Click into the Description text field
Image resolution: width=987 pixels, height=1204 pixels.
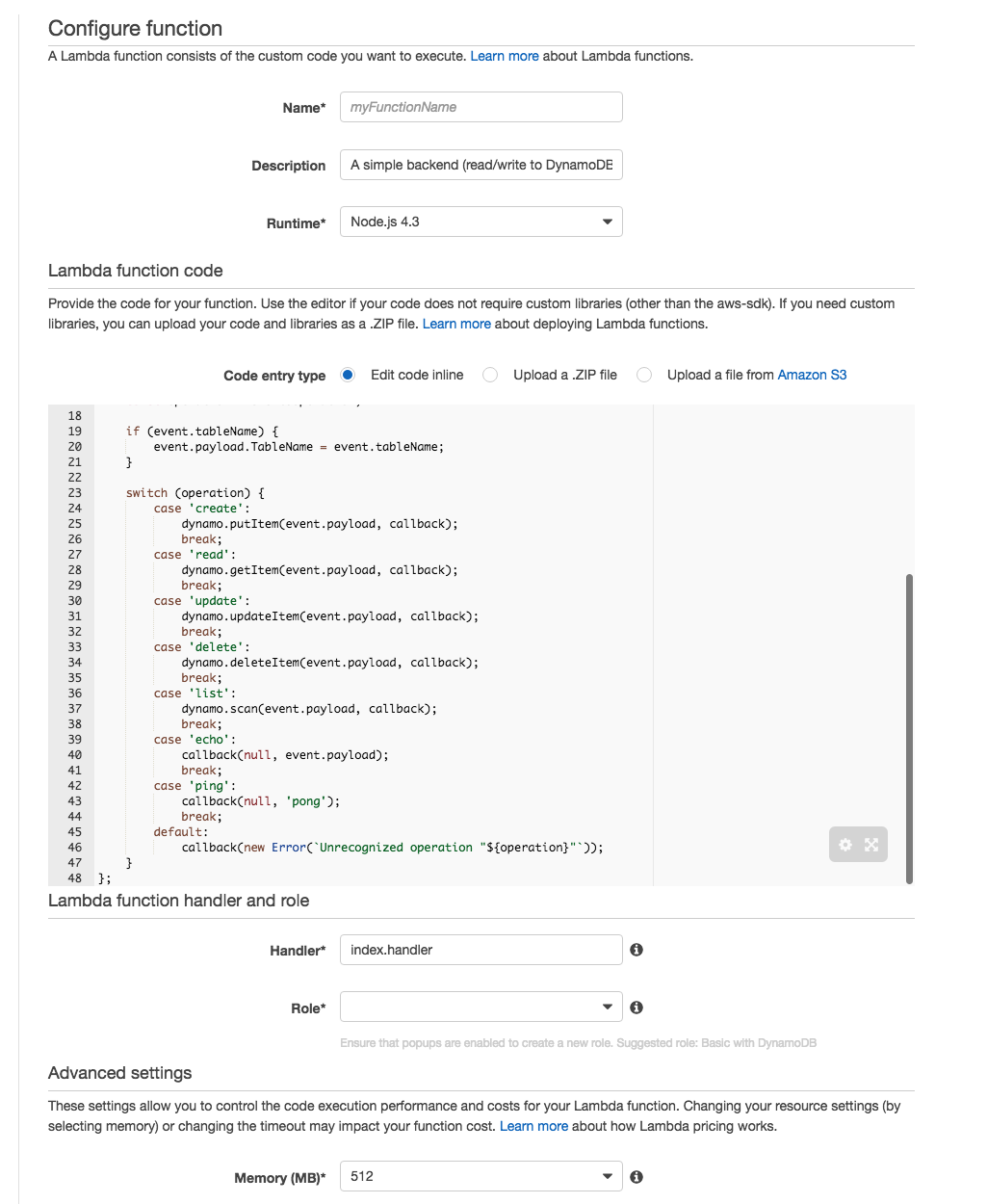(481, 165)
